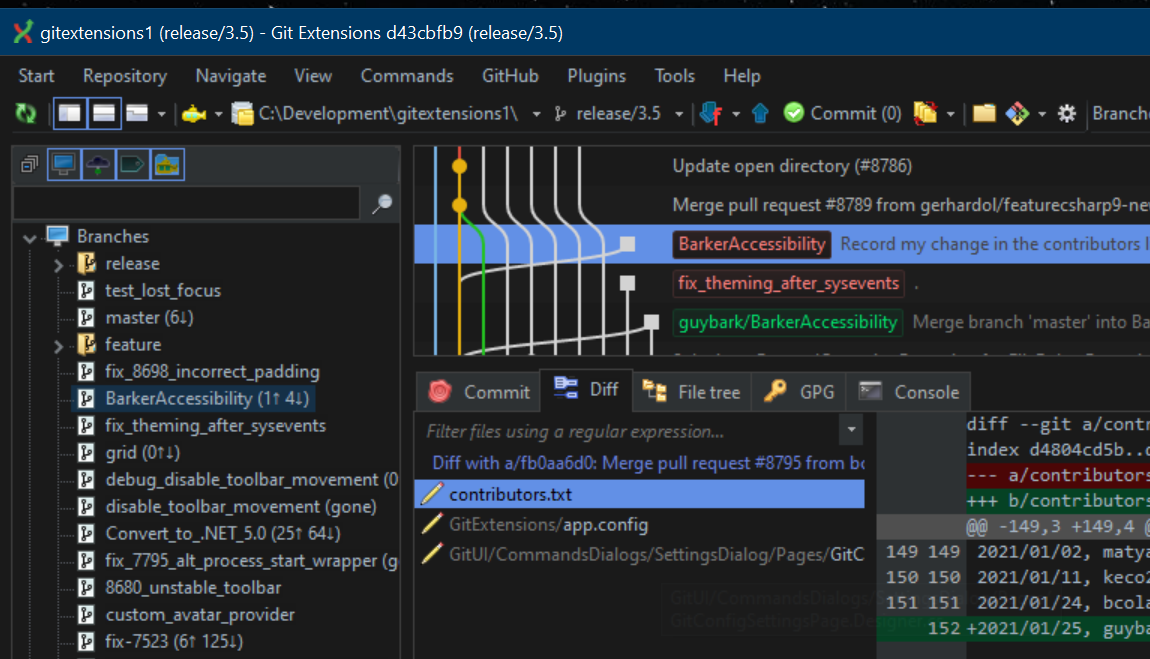This screenshot has width=1150, height=659.
Task: Open the GitHub menu
Action: [510, 76]
